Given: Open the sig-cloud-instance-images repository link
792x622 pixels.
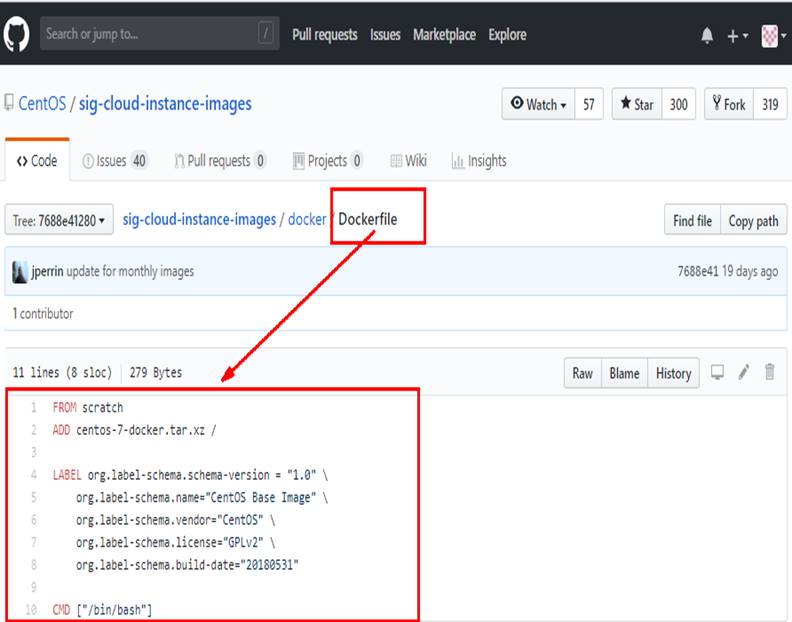Looking at the screenshot, I should 165,104.
